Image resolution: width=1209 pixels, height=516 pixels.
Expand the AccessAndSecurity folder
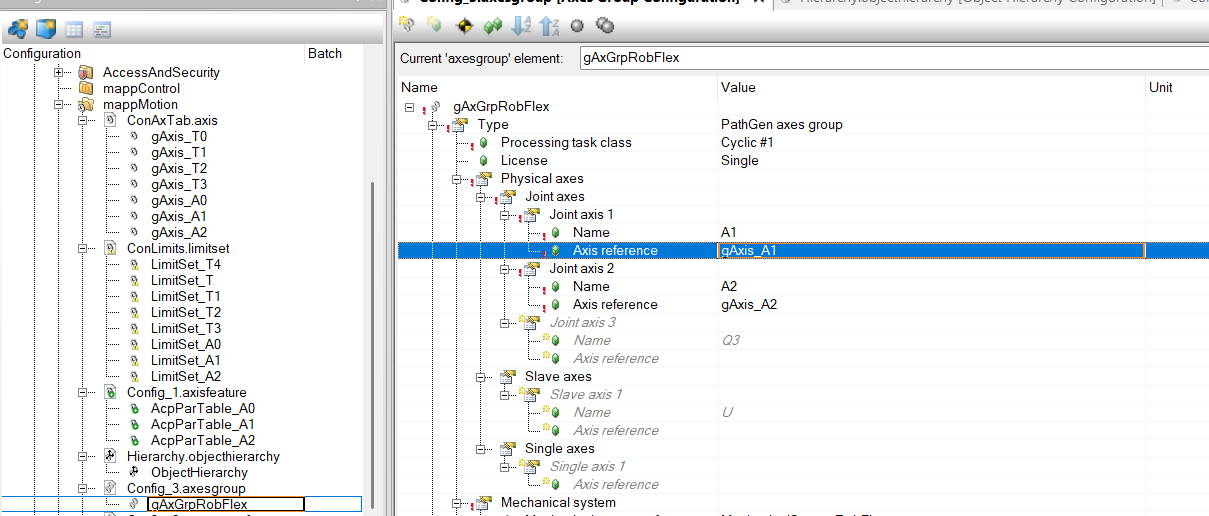(x=59, y=72)
